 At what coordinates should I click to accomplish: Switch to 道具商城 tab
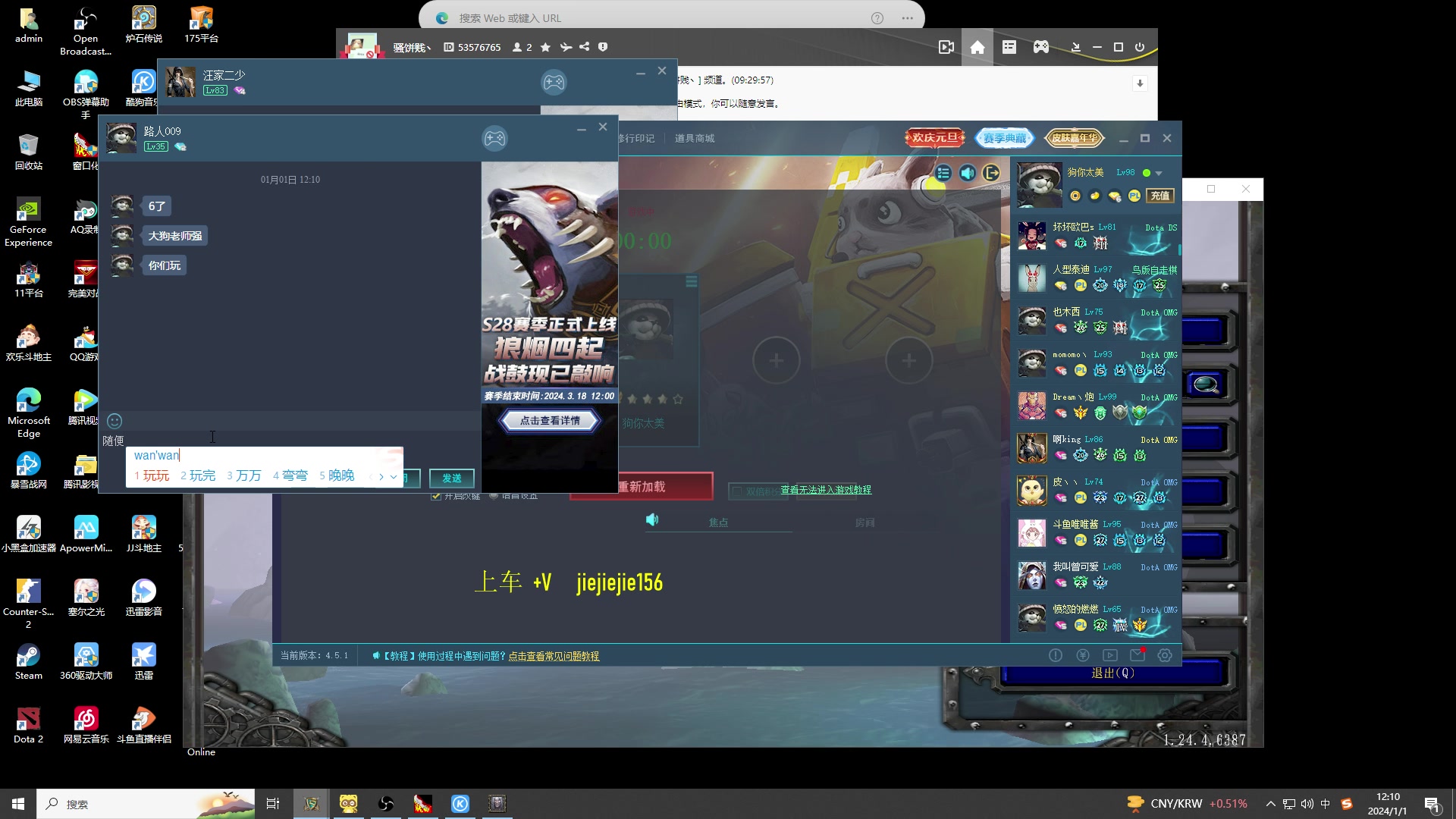694,139
